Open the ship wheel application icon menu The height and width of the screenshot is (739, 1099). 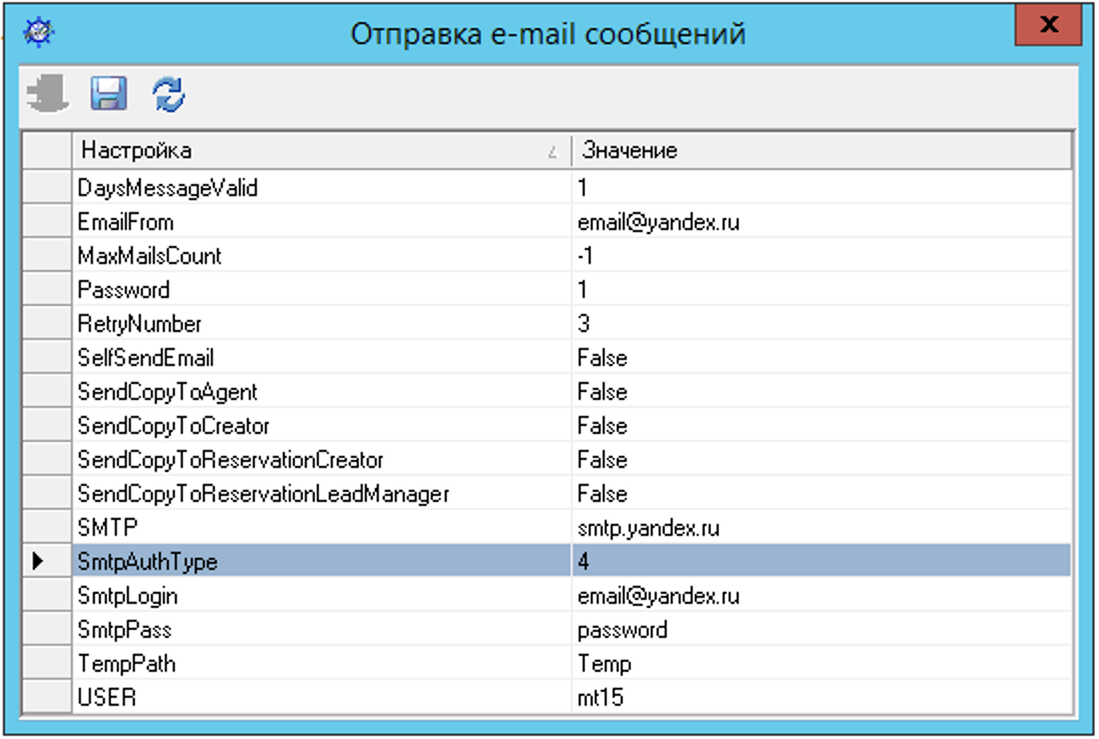(x=38, y=32)
